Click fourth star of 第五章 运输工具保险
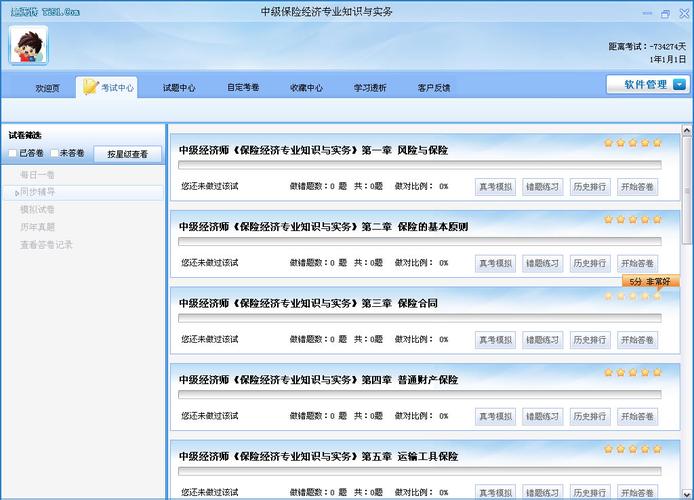The height and width of the screenshot is (500, 694). pos(645,449)
